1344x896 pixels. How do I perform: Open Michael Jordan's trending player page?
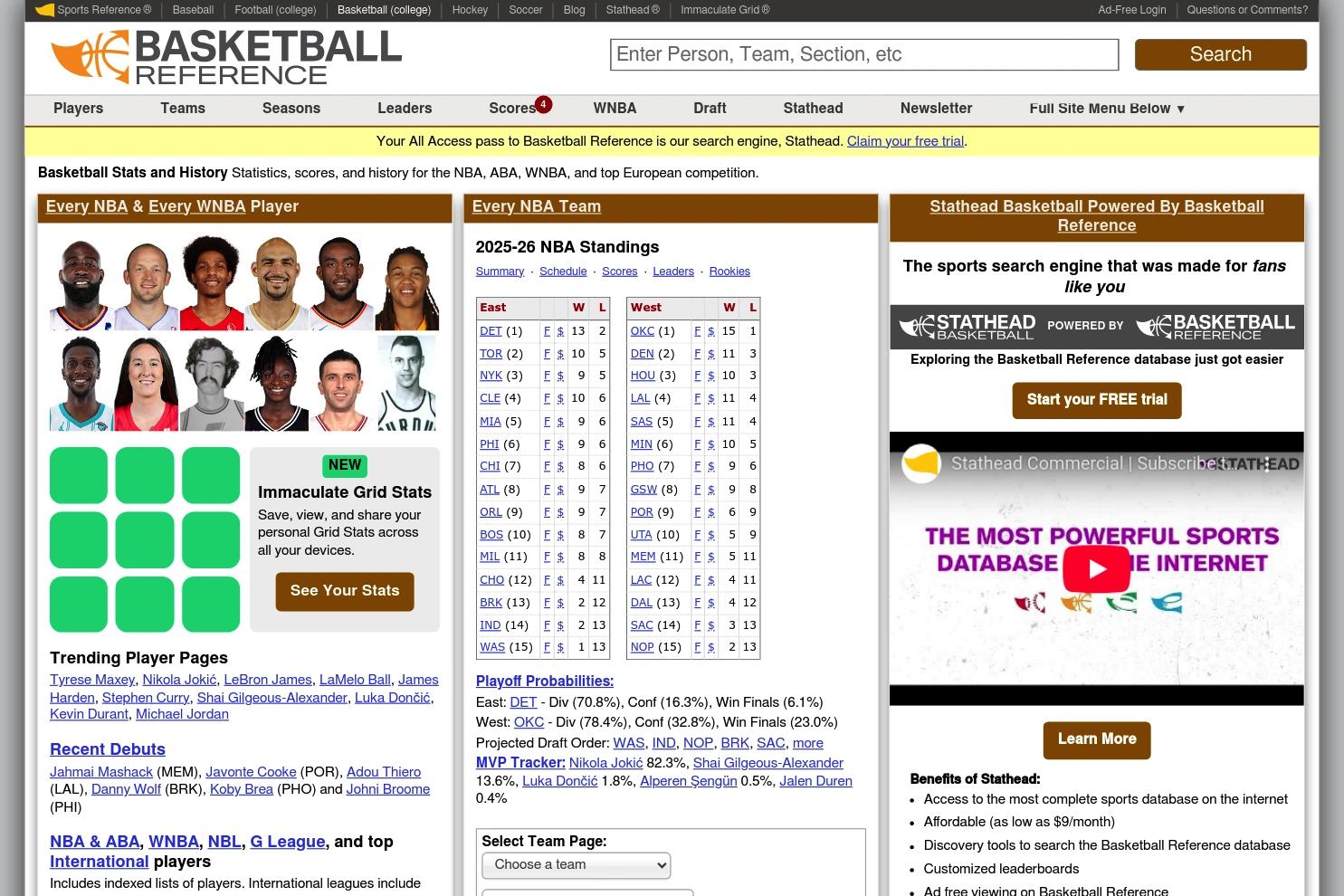coord(182,714)
